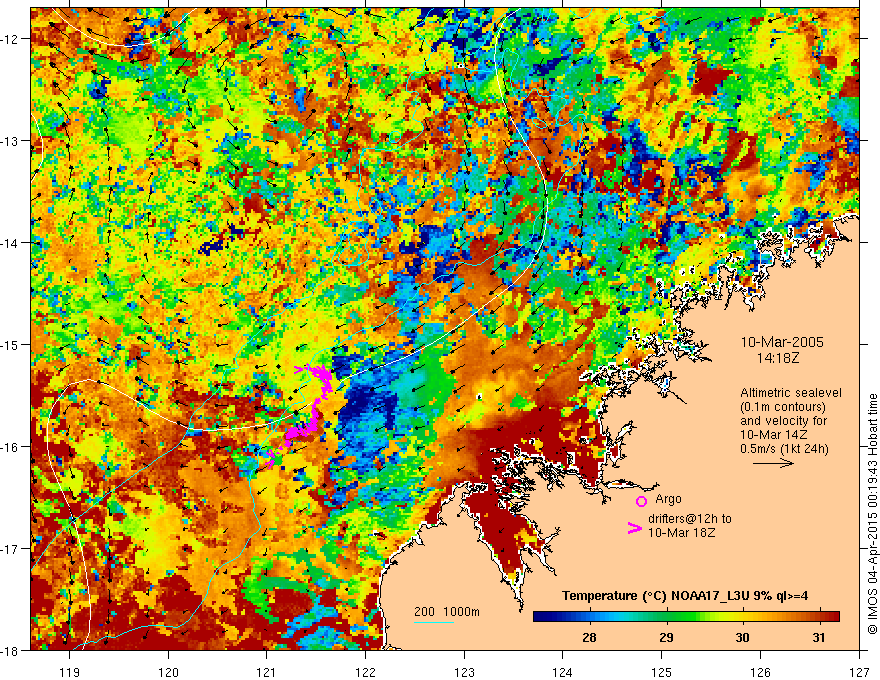
Task: Click longitude axis label '126'
Action: click(x=760, y=672)
